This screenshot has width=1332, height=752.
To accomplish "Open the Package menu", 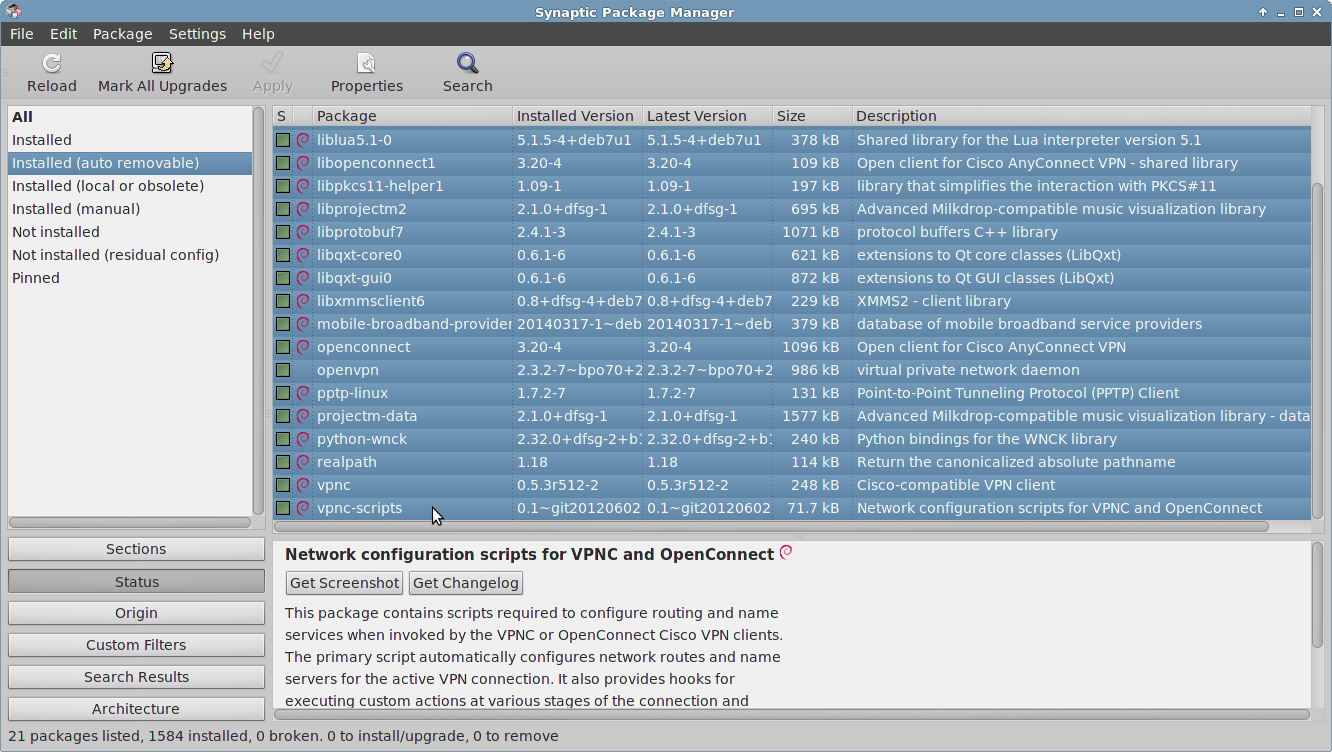I will 122,34.
